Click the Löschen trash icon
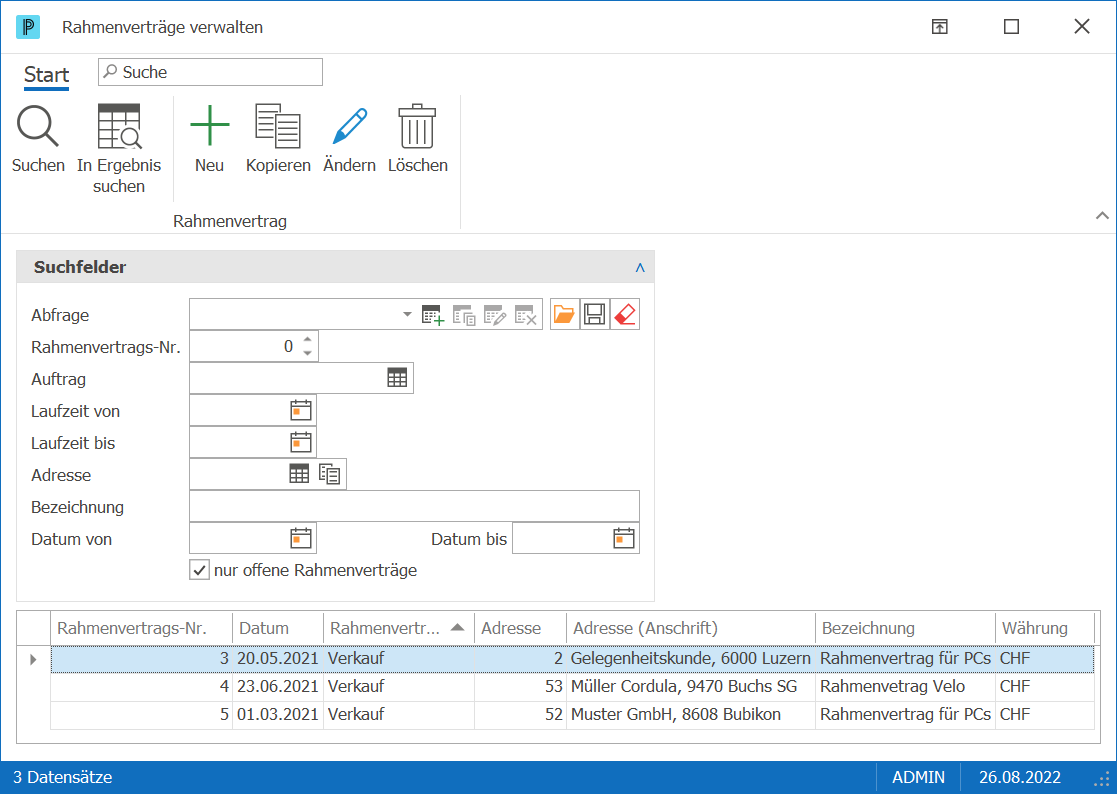 417,127
